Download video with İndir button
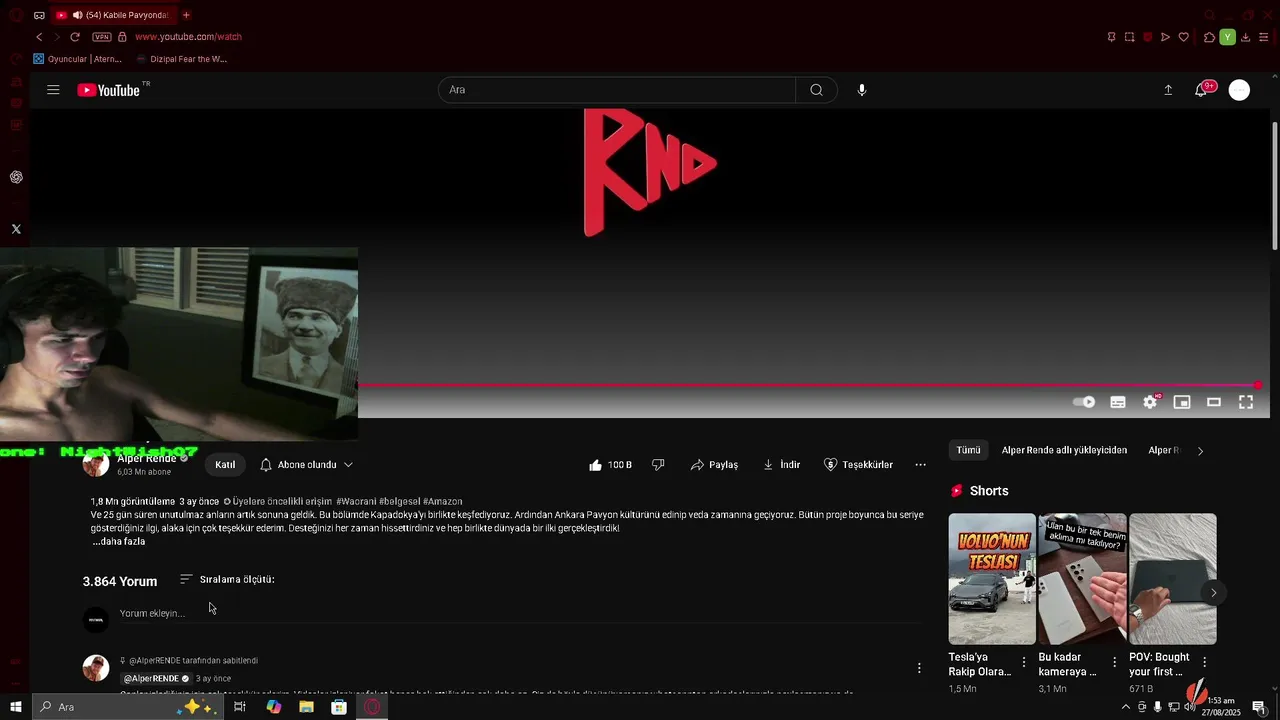The width and height of the screenshot is (1280, 720). click(781, 465)
